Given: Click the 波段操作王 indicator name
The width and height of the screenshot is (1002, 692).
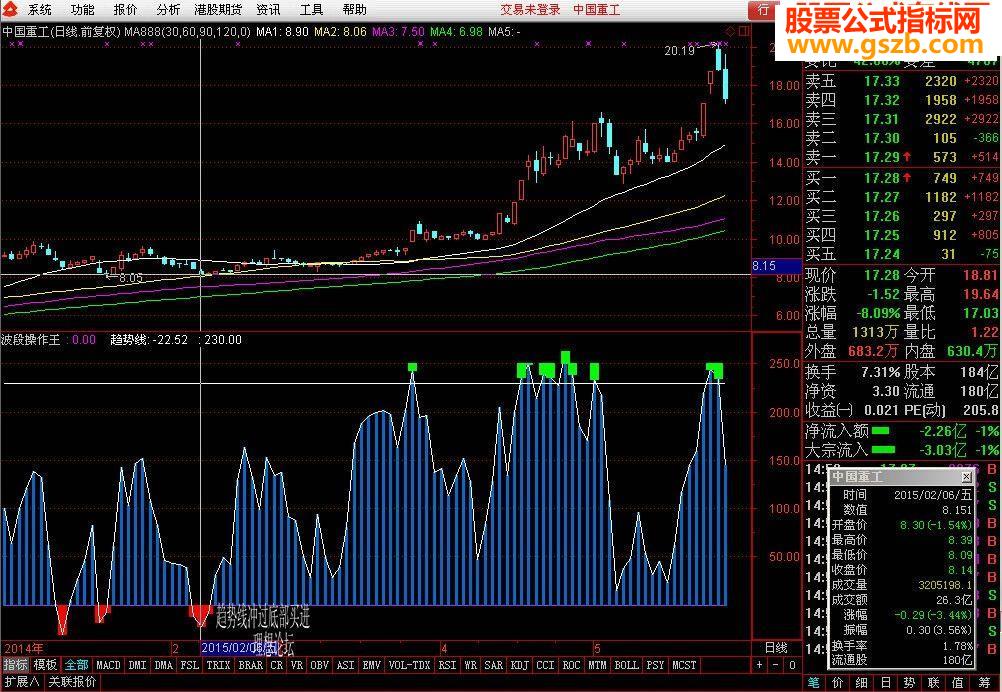Looking at the screenshot, I should coord(31,340).
